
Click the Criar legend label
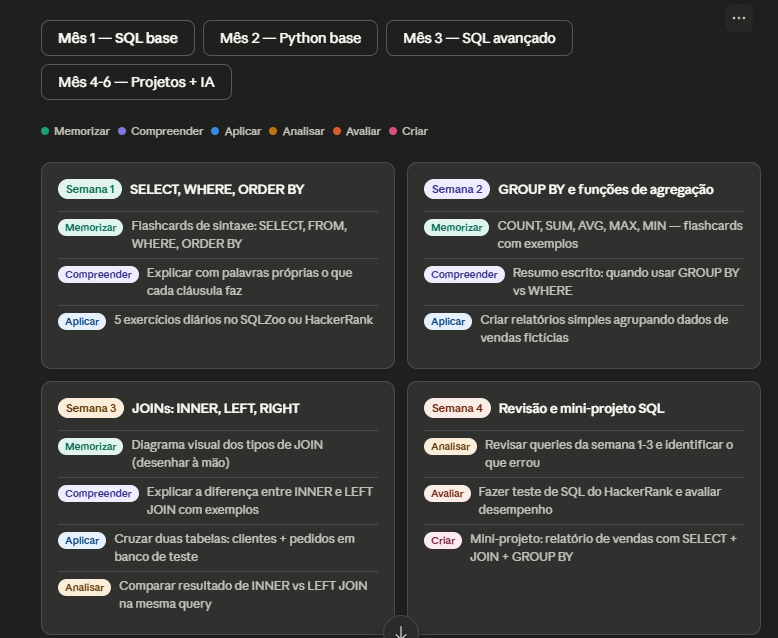click(415, 131)
